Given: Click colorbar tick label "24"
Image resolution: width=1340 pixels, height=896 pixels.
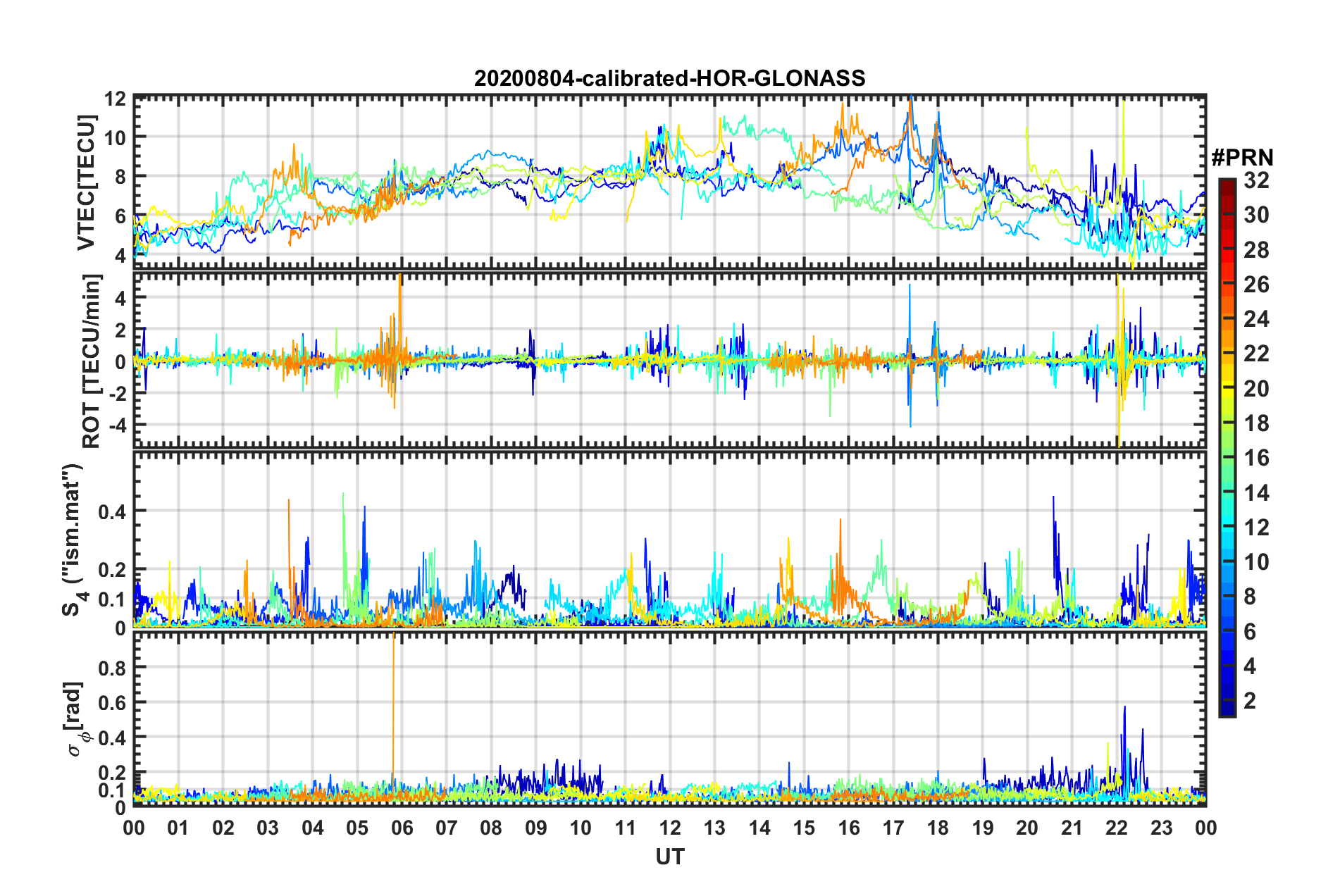Looking at the screenshot, I should (1256, 319).
